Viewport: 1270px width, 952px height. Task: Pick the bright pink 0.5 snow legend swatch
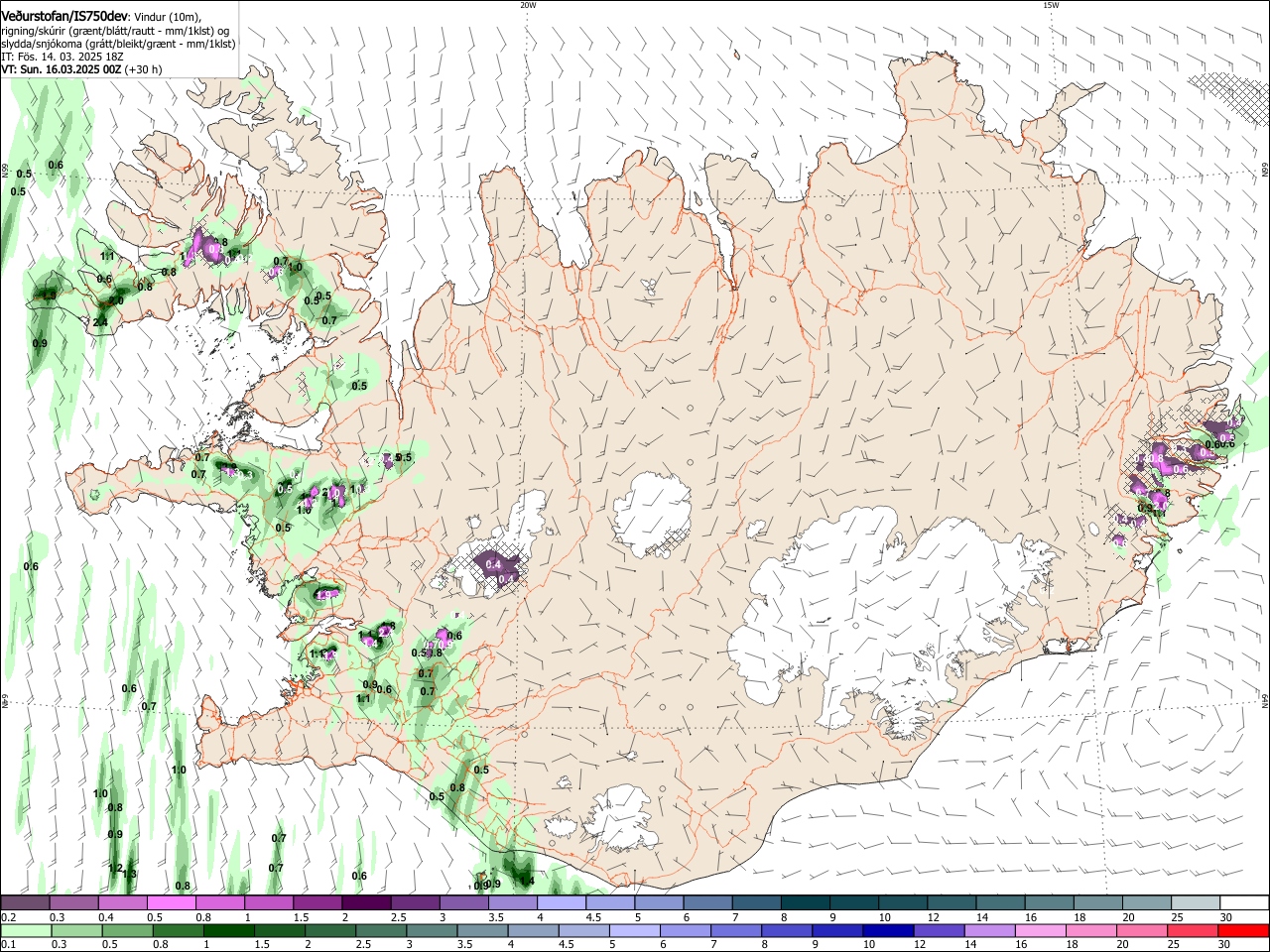tap(171, 902)
